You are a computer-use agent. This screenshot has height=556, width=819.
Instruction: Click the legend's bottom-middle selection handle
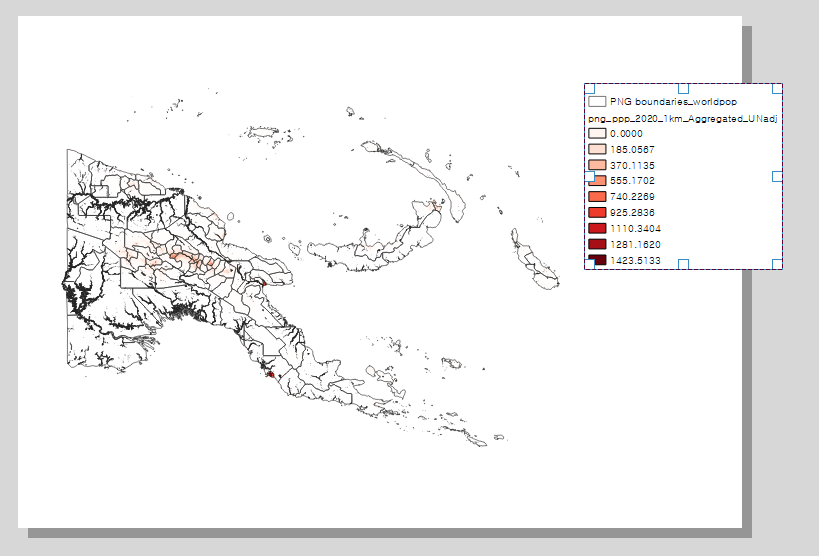coord(683,264)
